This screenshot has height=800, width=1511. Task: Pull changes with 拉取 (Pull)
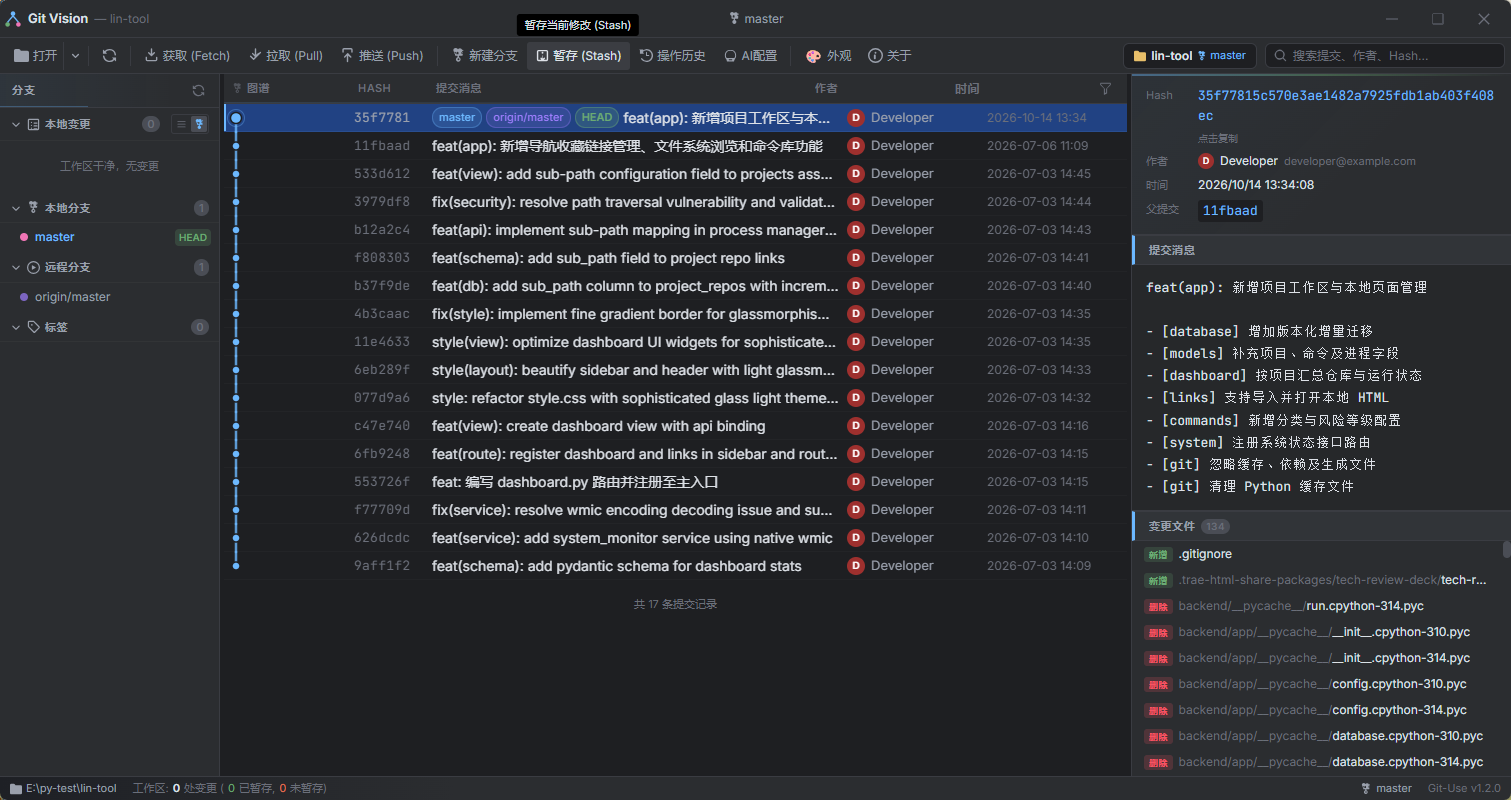tap(286, 56)
